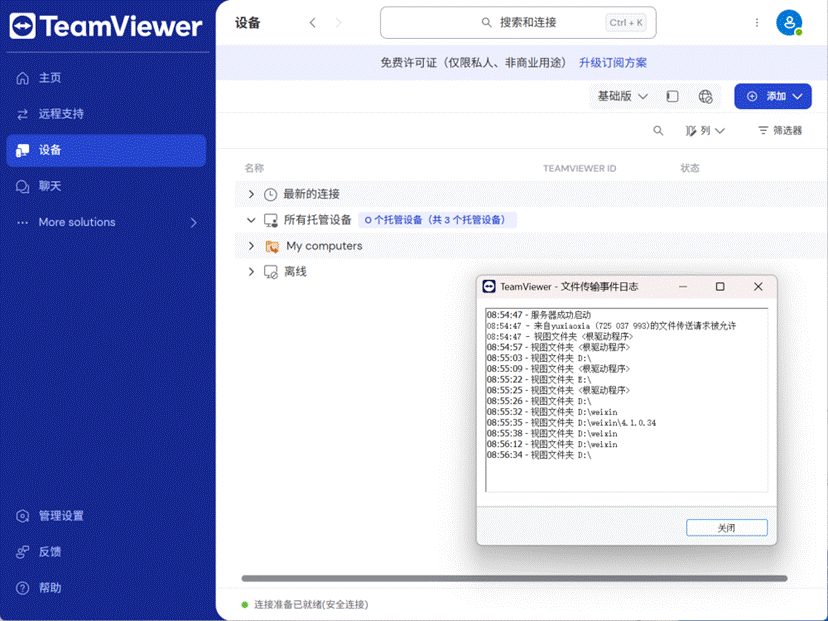The width and height of the screenshot is (828, 621).
Task: Expand the 离线 offline group
Action: (x=251, y=272)
